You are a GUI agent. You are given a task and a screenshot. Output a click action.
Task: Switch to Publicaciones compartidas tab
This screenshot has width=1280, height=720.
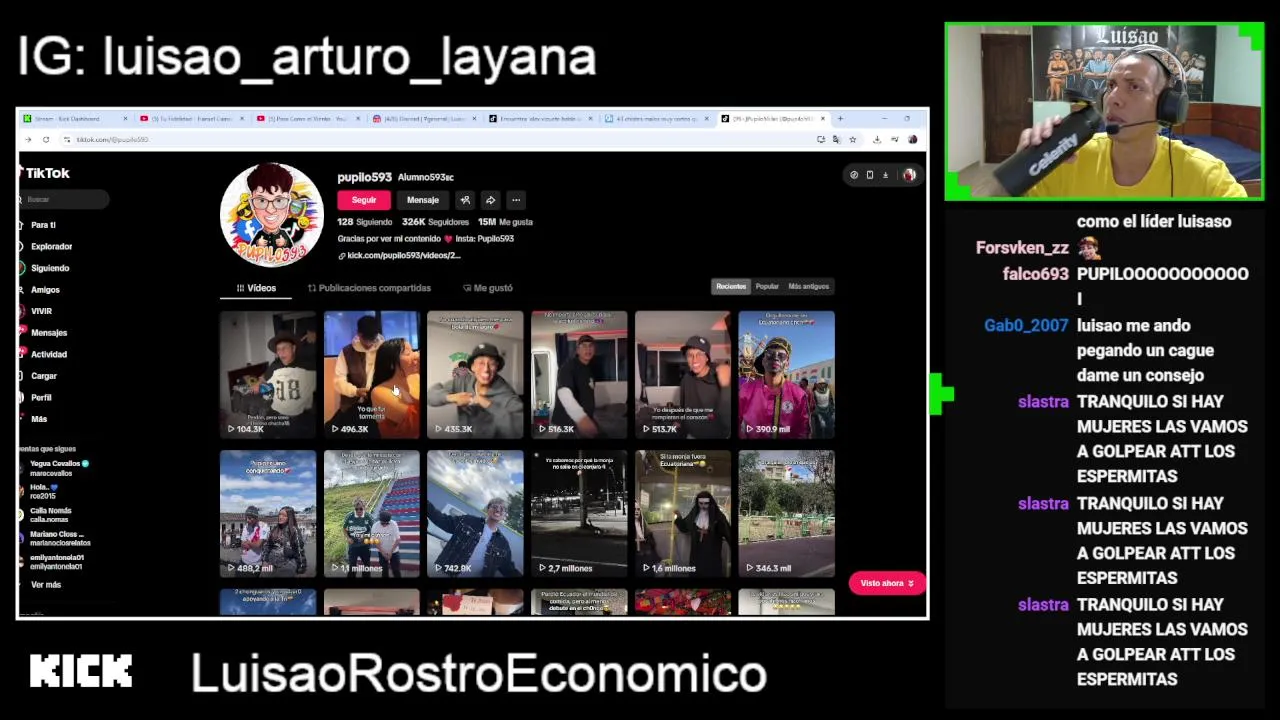pos(369,288)
